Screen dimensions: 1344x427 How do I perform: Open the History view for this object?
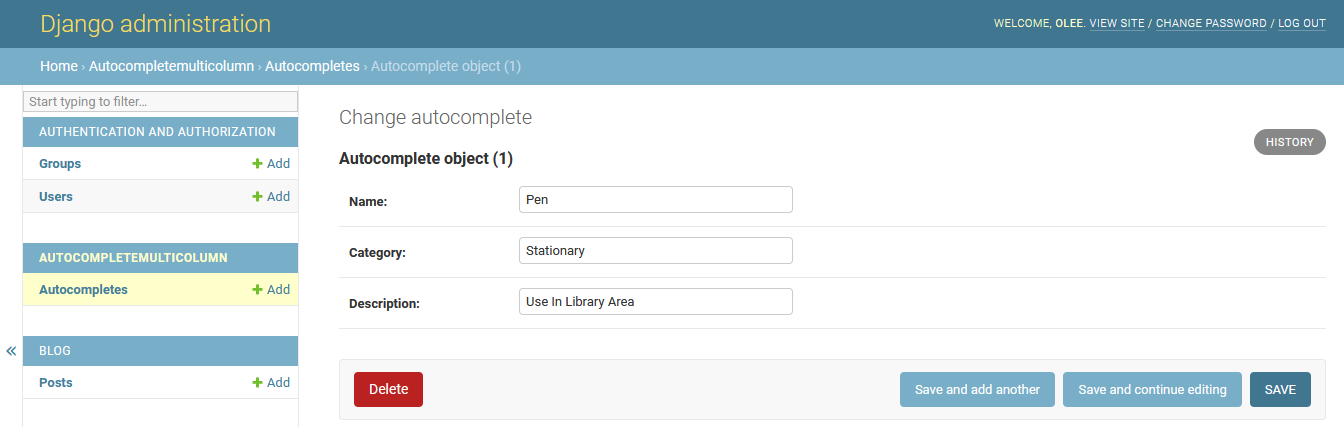click(x=1289, y=142)
